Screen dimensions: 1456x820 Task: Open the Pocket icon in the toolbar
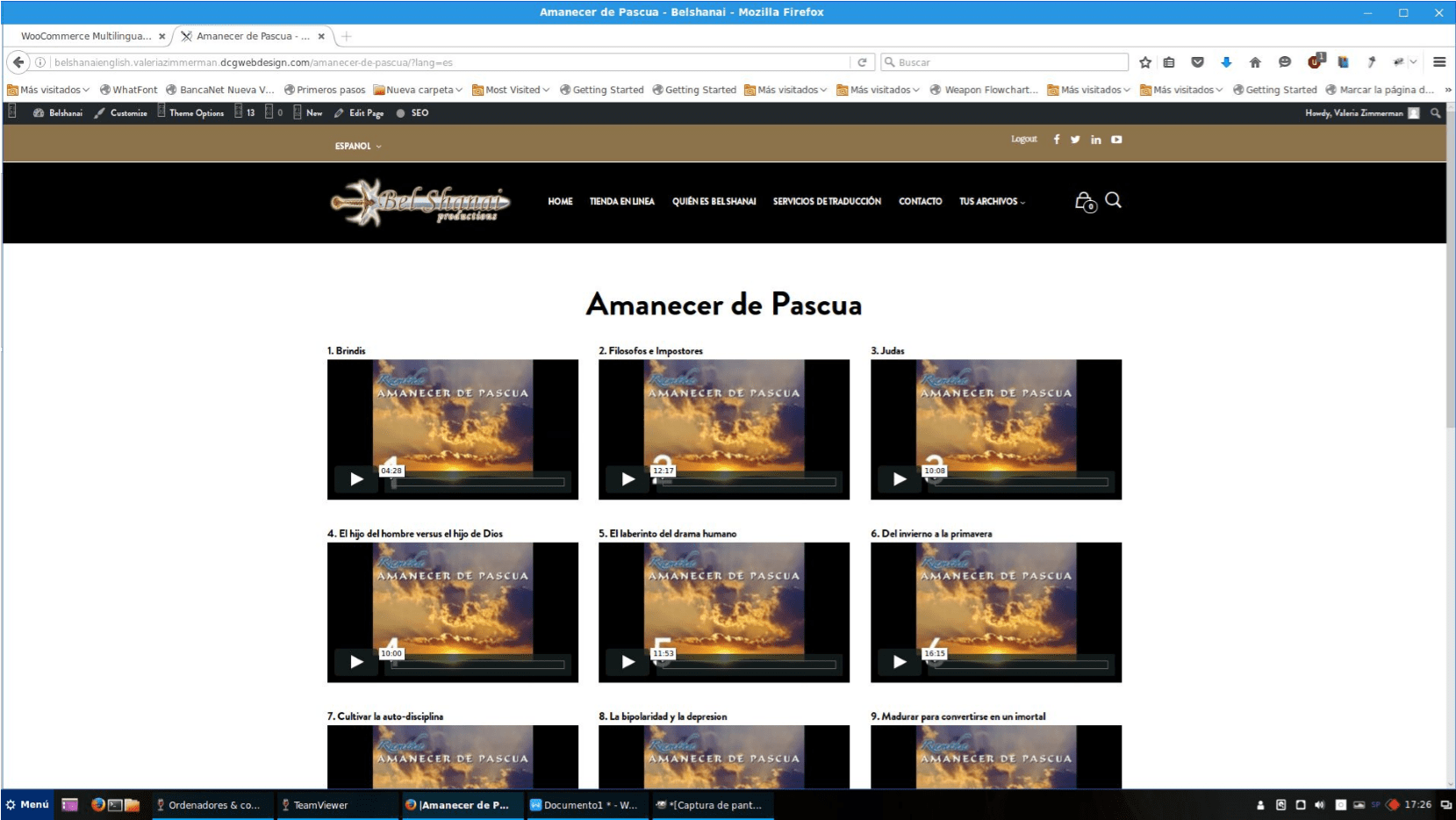coord(1197,62)
